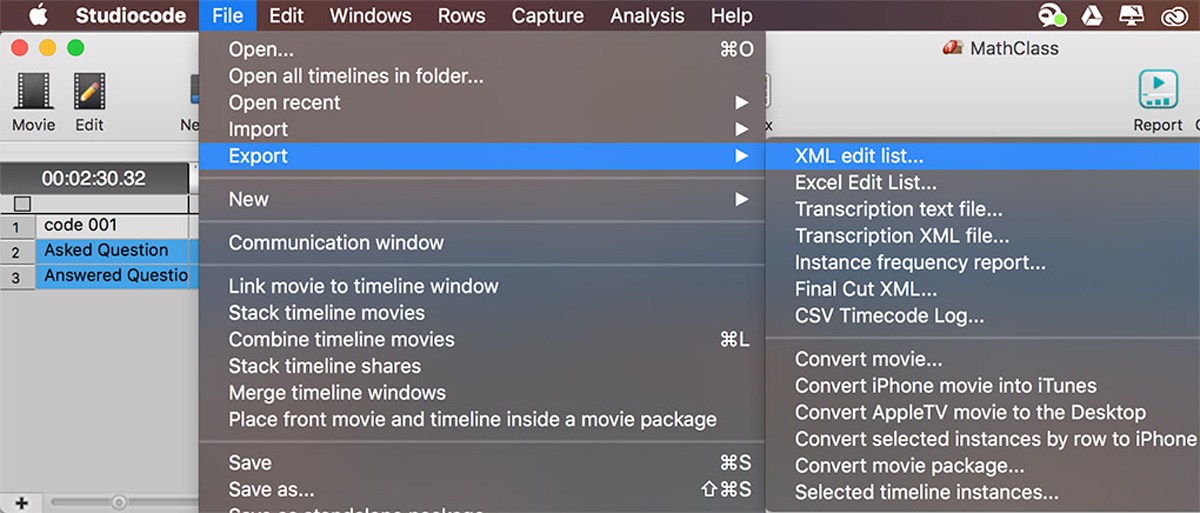Expand the Export submenu
This screenshot has height=513, width=1200.
pyautogui.click(x=482, y=156)
